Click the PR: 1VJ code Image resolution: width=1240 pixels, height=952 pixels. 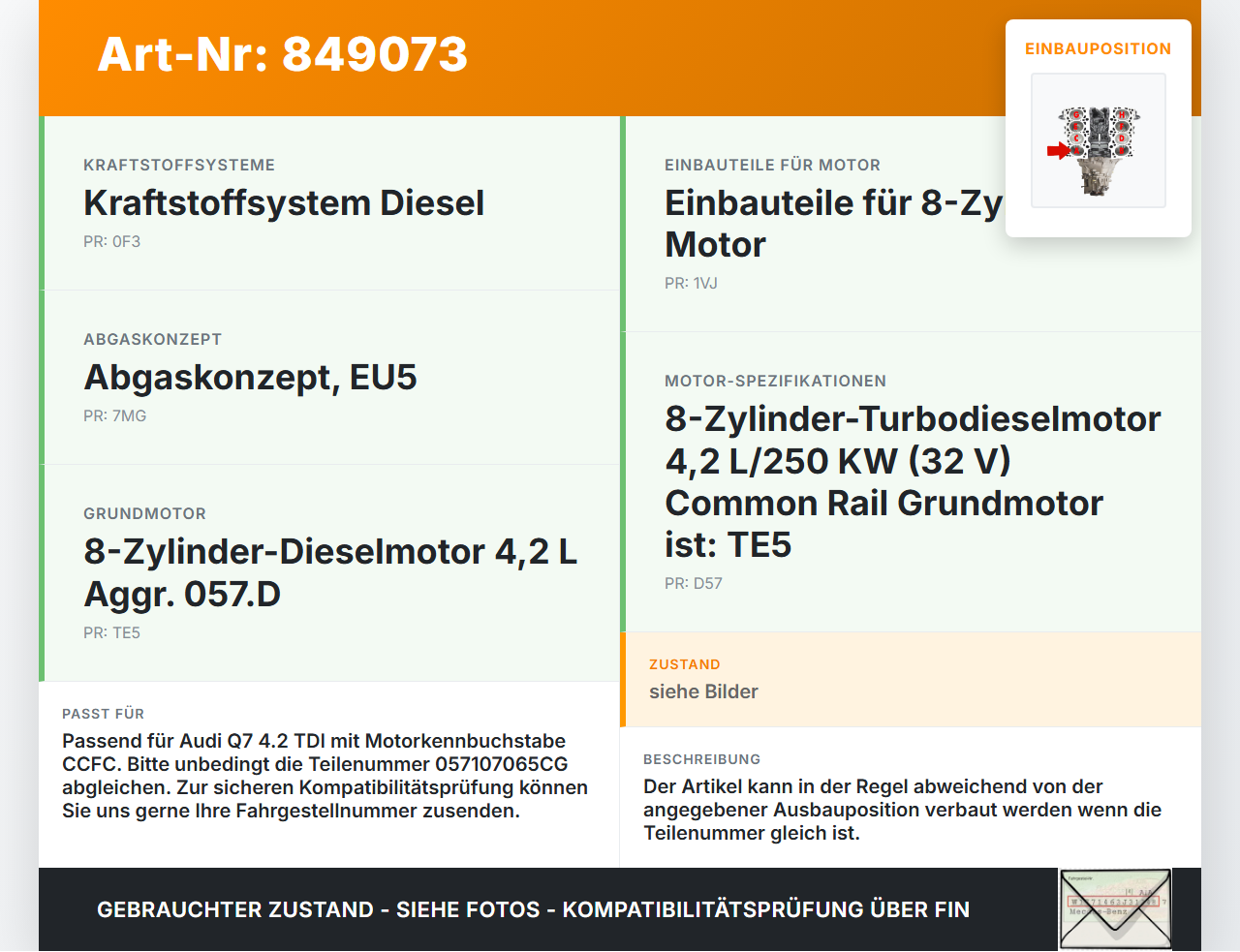tap(692, 284)
